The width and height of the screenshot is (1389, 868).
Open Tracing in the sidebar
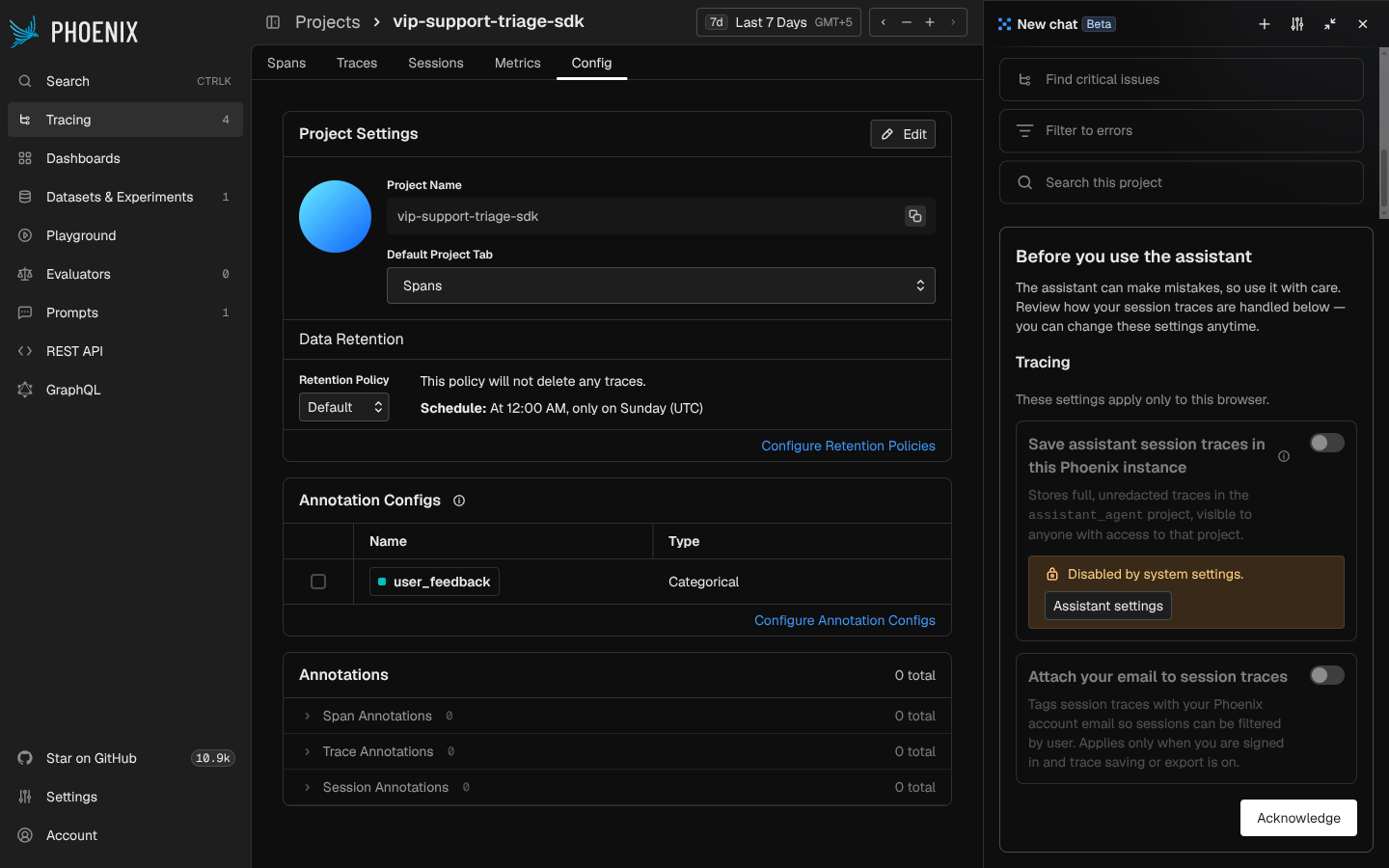125,120
